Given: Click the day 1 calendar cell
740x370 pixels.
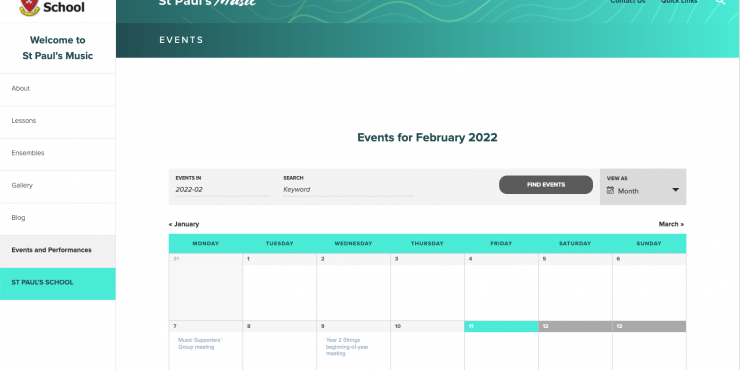Looking at the screenshot, I should [279, 287].
